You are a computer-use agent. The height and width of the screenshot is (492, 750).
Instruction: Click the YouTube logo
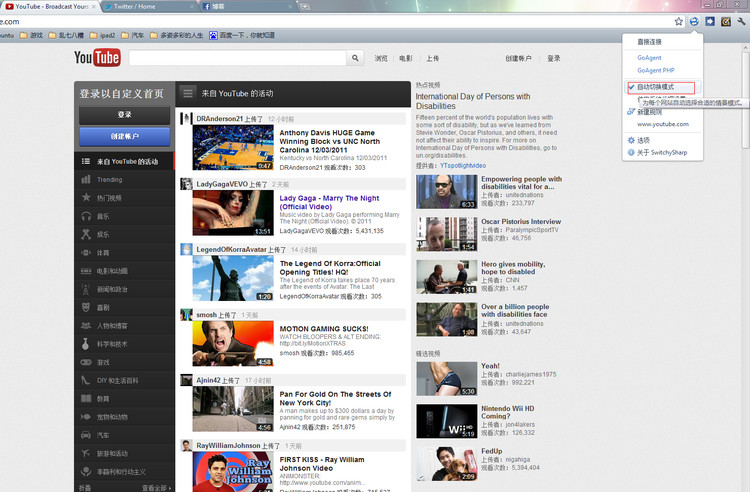(x=97, y=58)
